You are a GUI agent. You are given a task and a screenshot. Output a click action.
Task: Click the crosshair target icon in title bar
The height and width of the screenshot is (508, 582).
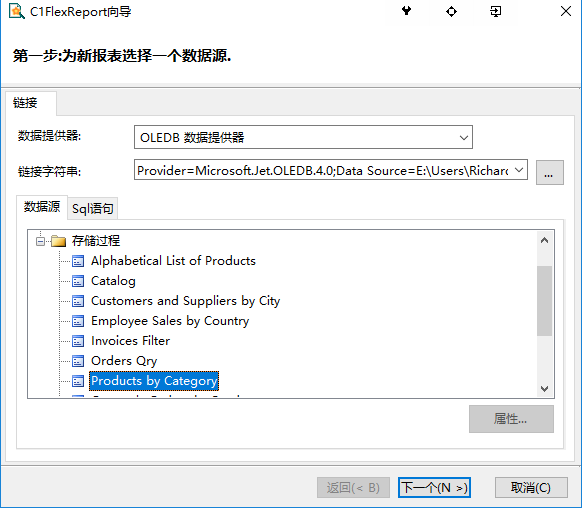pos(451,12)
